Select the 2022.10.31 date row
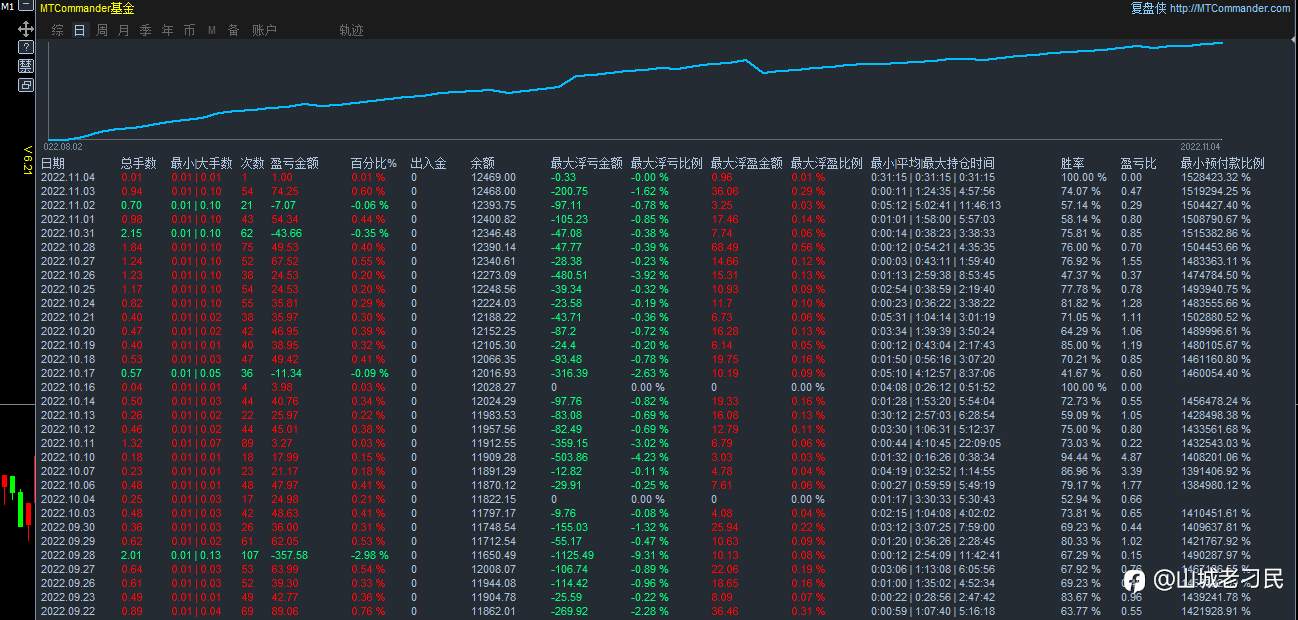 646,233
